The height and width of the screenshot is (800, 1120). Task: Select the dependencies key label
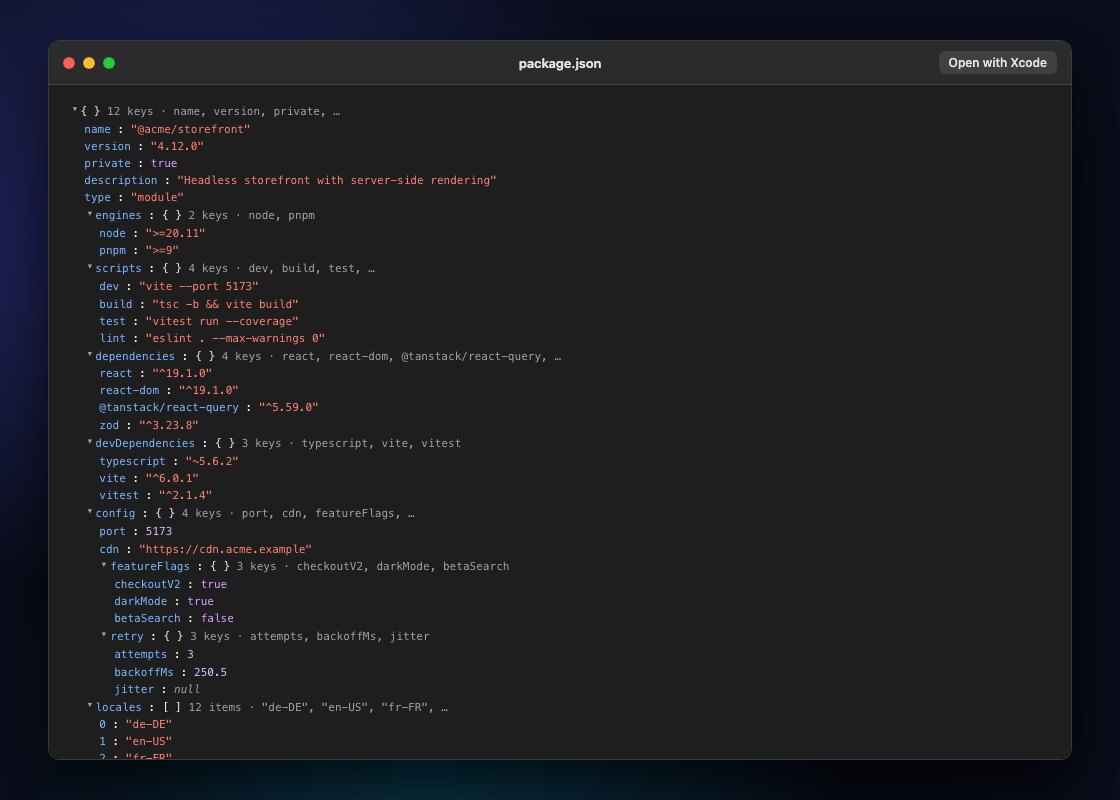[x=135, y=356]
